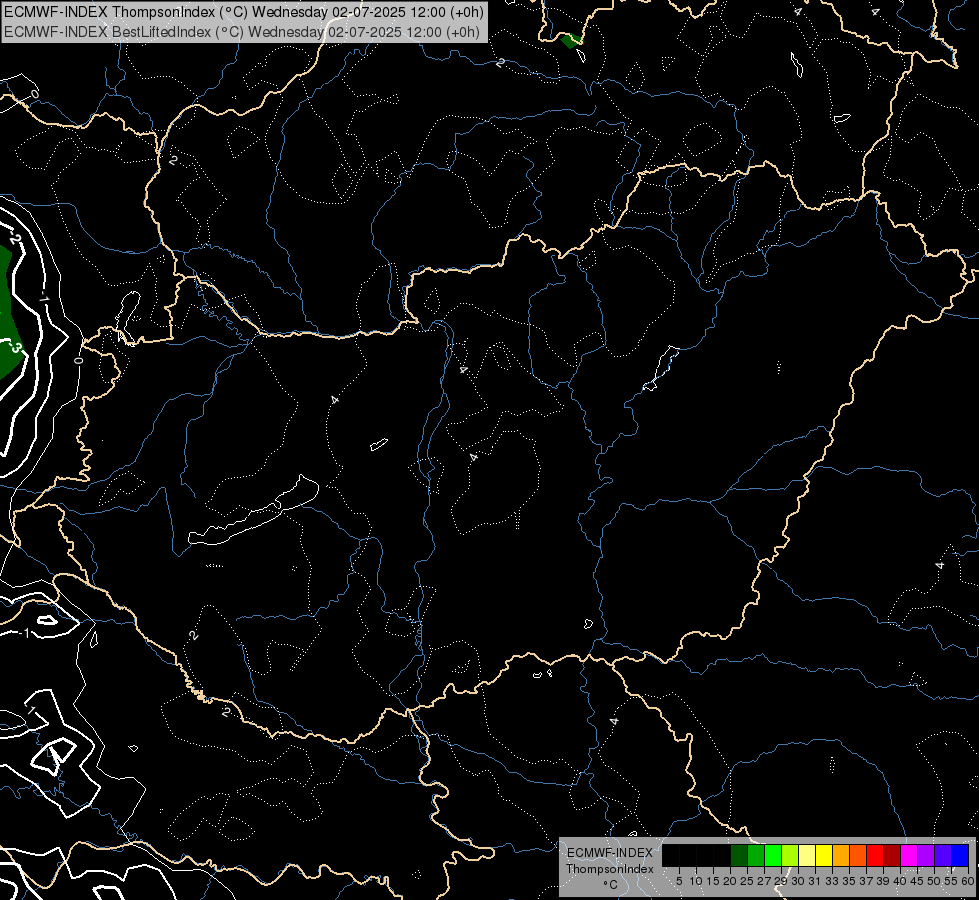Select the red 37–39 legend swatch
The height and width of the screenshot is (900, 979).
[x=875, y=856]
